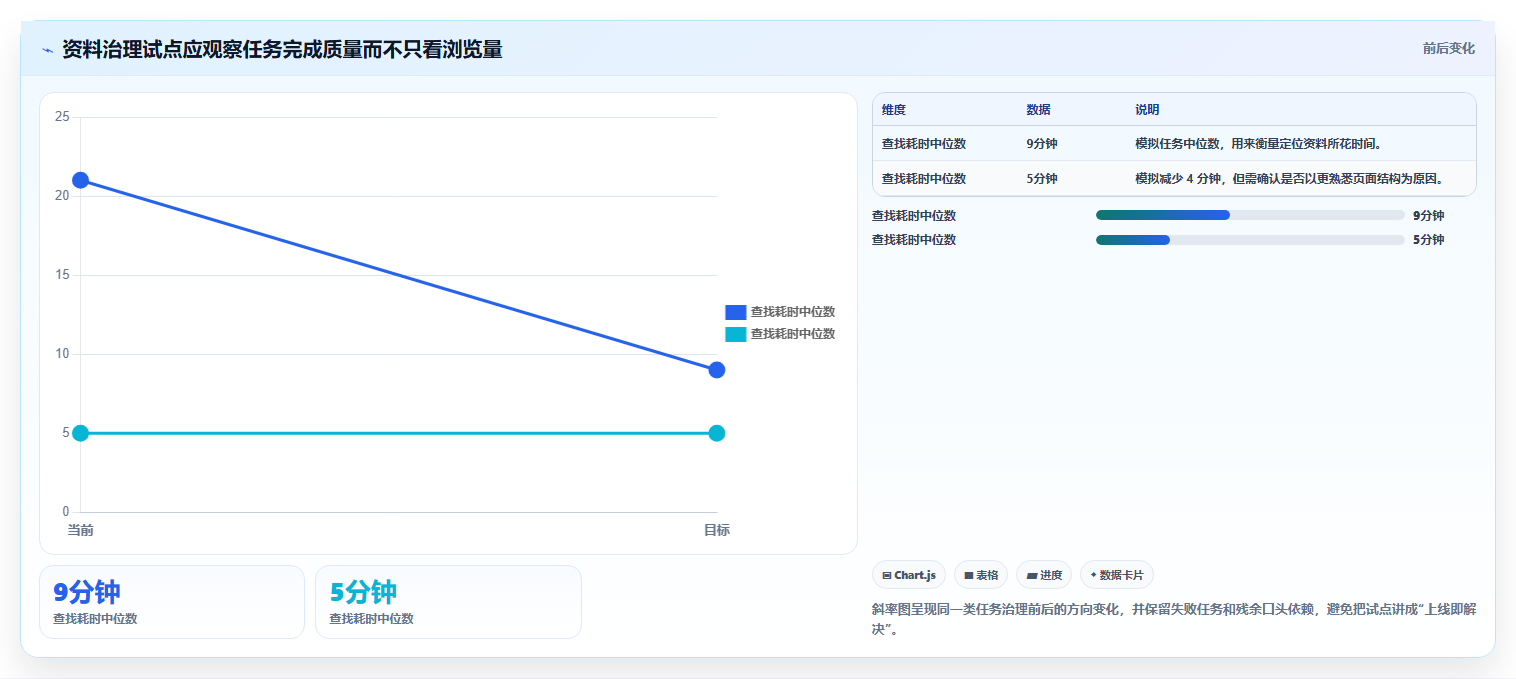1516x679 pixels.
Task: Click the 进度 chip icon
Action: coord(1031,575)
